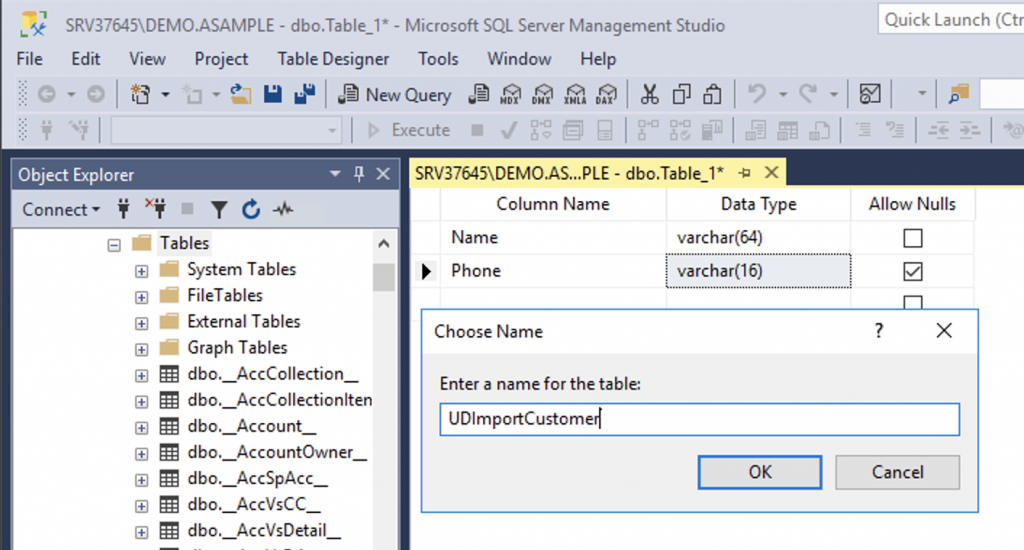Expand the Graph Tables folder

tap(141, 349)
